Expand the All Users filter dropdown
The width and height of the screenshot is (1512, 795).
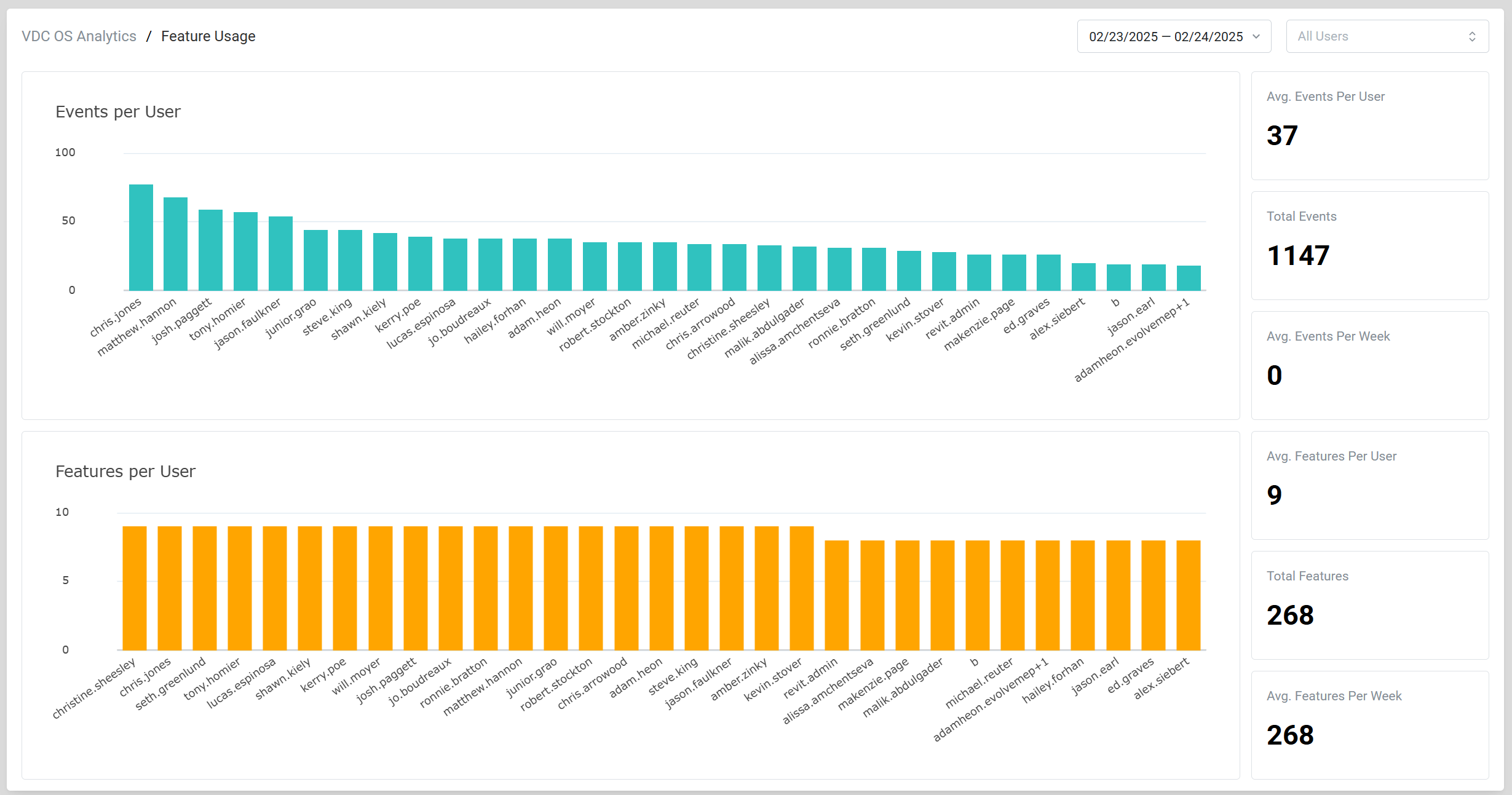1386,37
